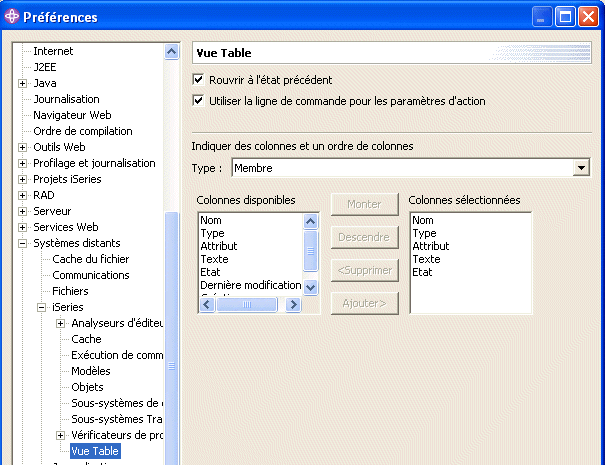Click the <Supprimer button
This screenshot has width=605, height=465.
(365, 270)
